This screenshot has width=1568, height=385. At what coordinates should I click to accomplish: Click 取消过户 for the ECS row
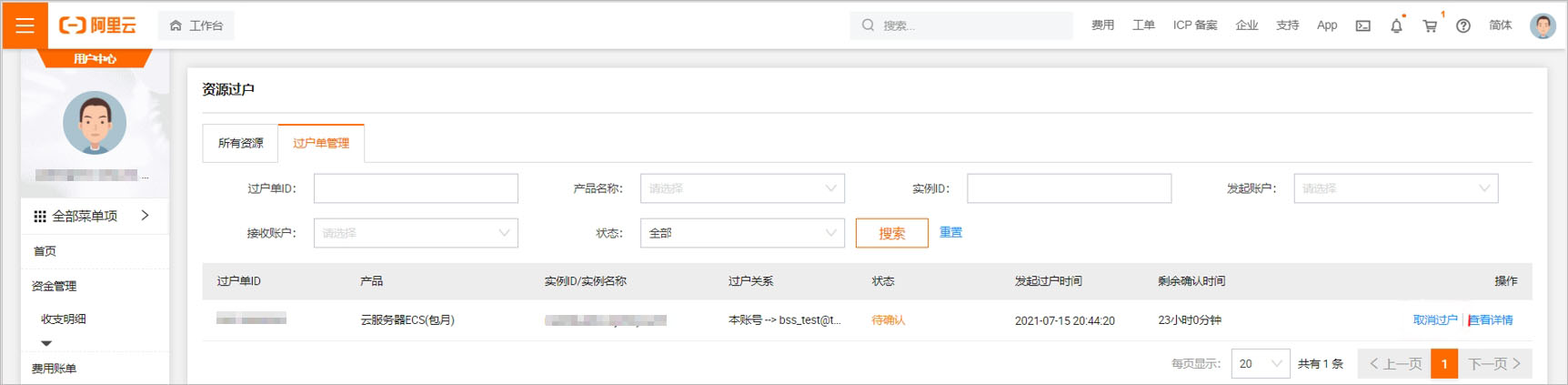(x=1435, y=320)
